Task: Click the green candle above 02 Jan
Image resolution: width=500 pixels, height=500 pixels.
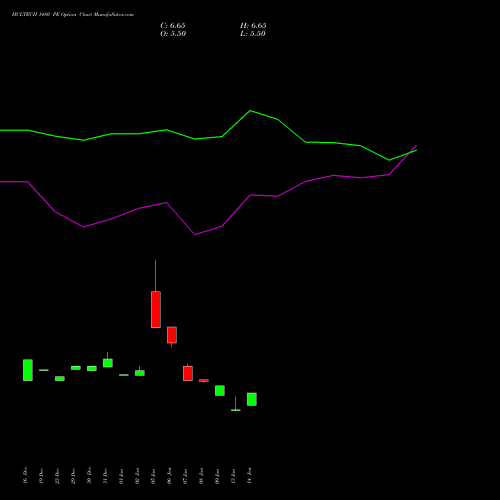Action: coord(140,373)
